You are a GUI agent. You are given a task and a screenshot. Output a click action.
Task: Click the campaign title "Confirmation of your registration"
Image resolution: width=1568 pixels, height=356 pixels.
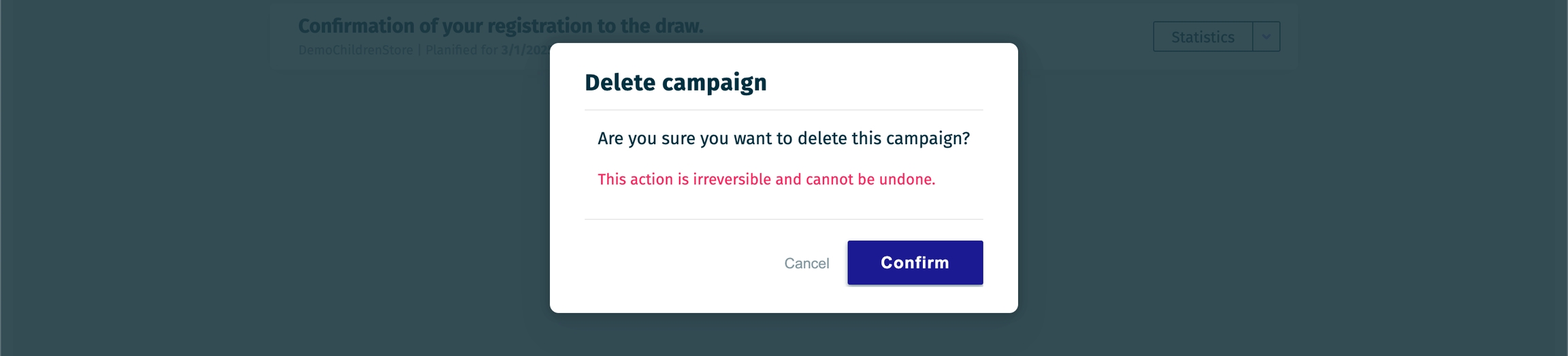(x=500, y=26)
